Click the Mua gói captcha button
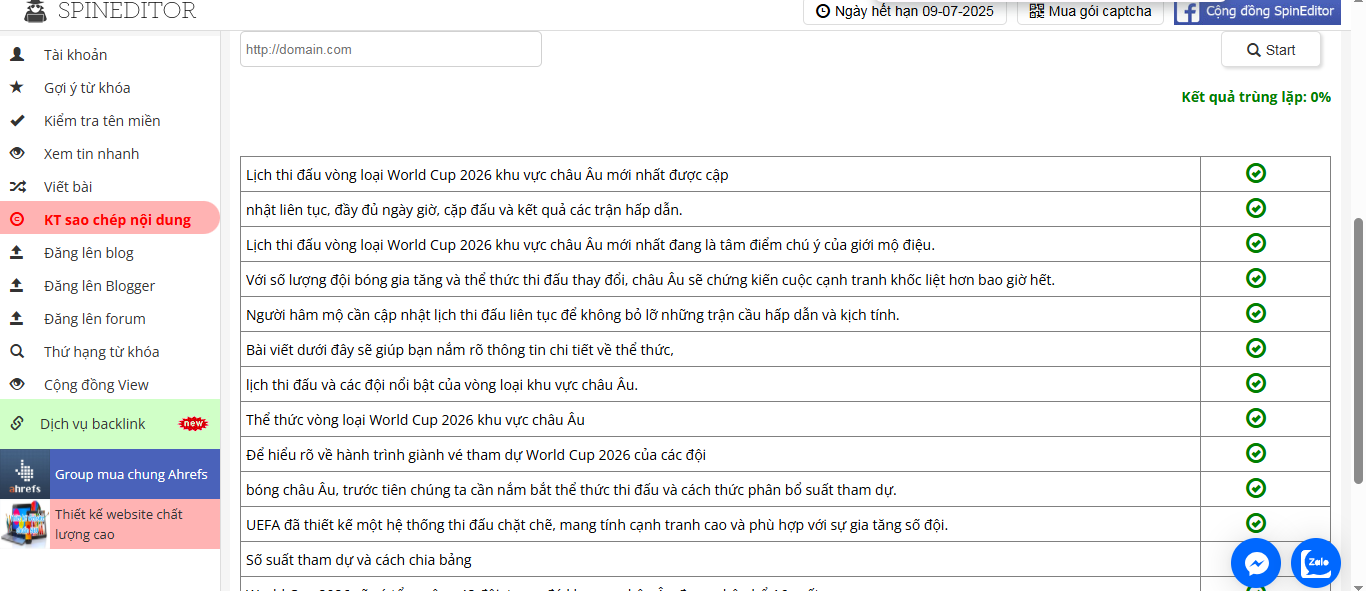This screenshot has width=1366, height=591. pos(1090,11)
